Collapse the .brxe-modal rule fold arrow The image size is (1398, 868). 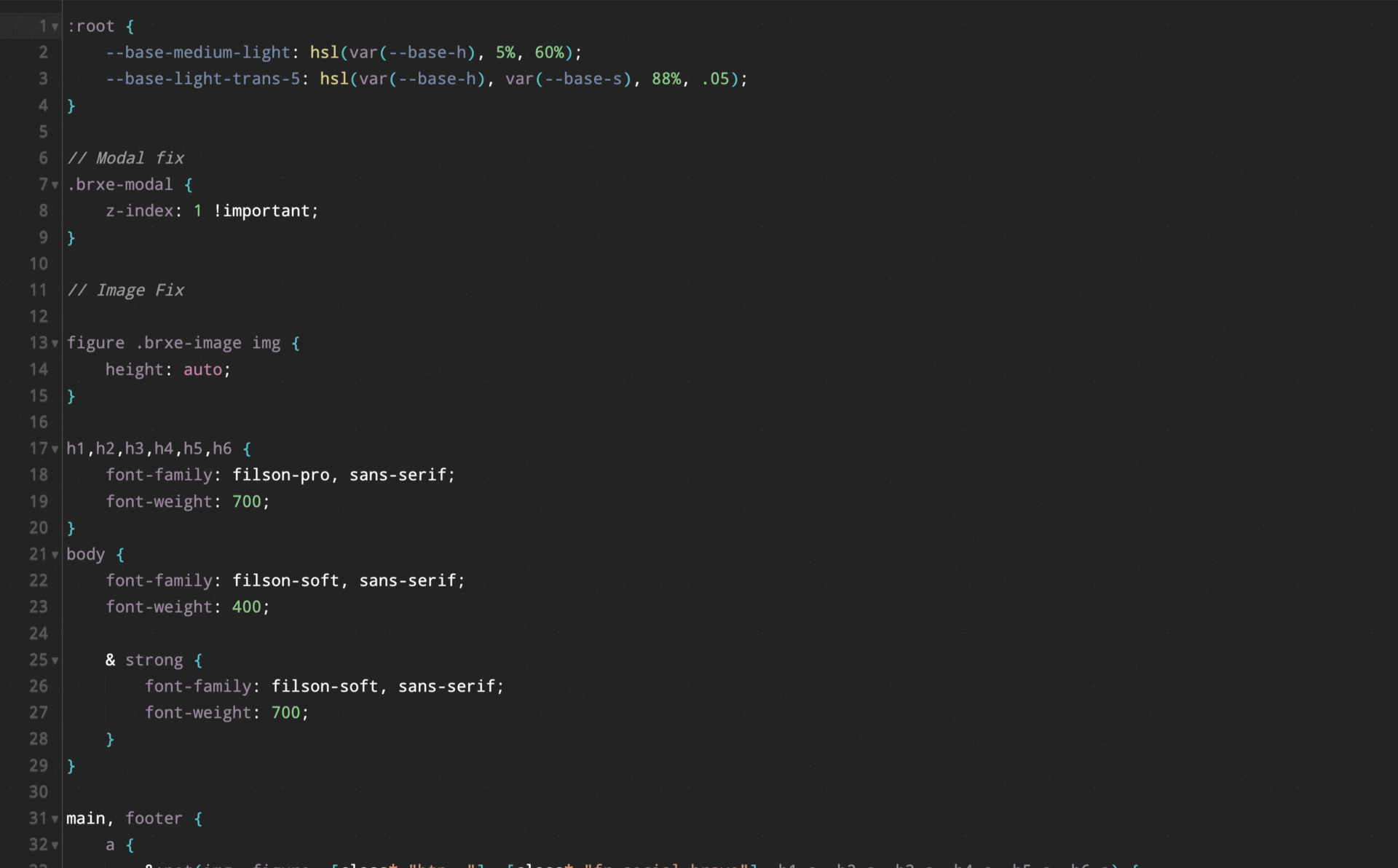55,186
